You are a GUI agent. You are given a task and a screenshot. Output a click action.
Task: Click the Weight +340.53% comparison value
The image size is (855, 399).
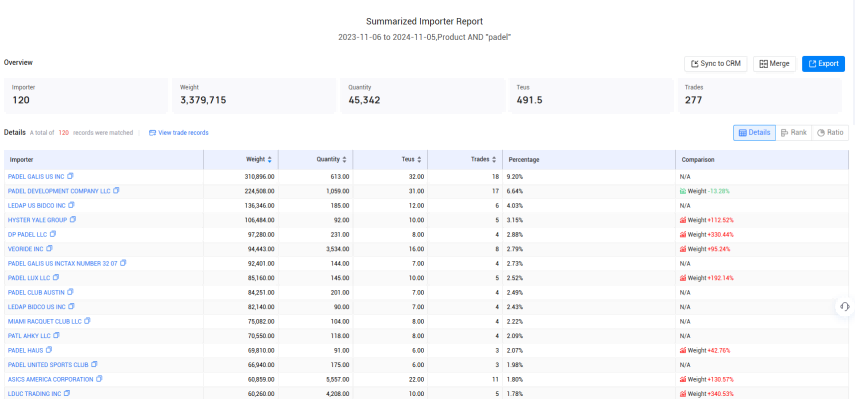point(711,393)
